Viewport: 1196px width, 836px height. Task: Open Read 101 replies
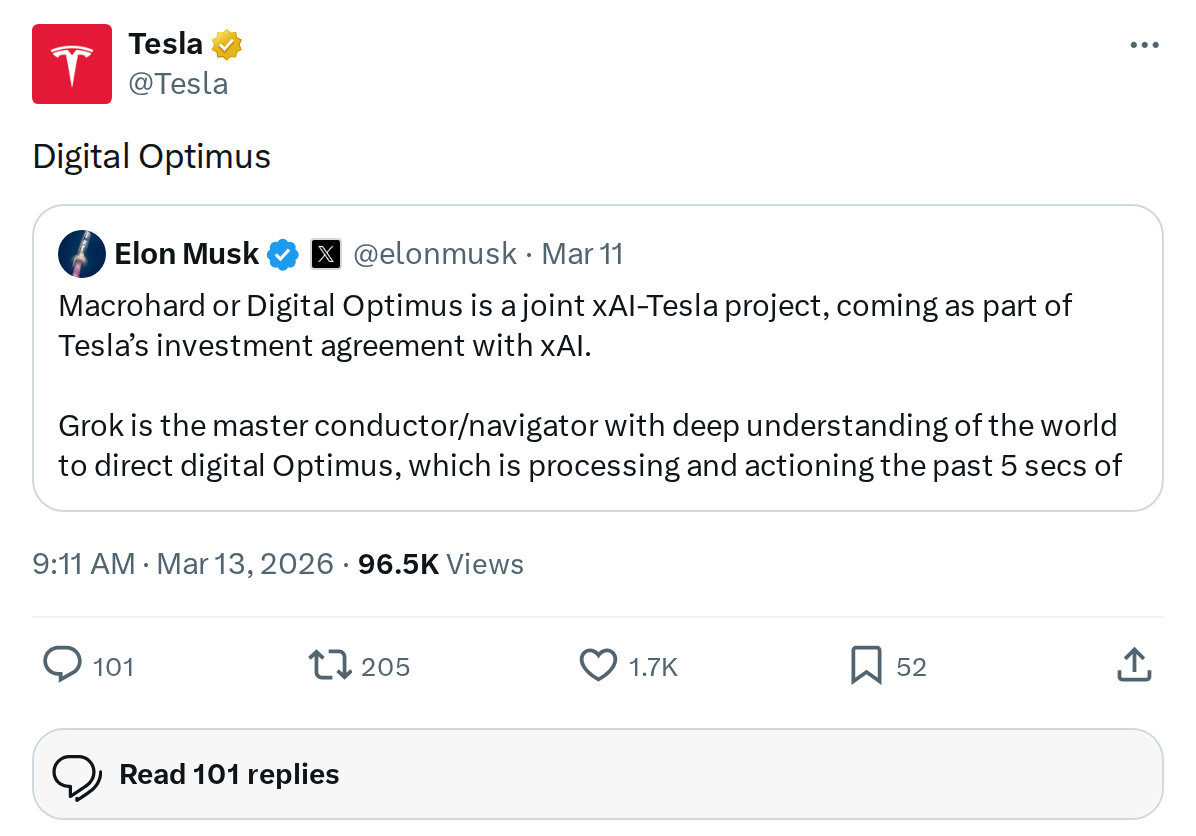pos(228,773)
